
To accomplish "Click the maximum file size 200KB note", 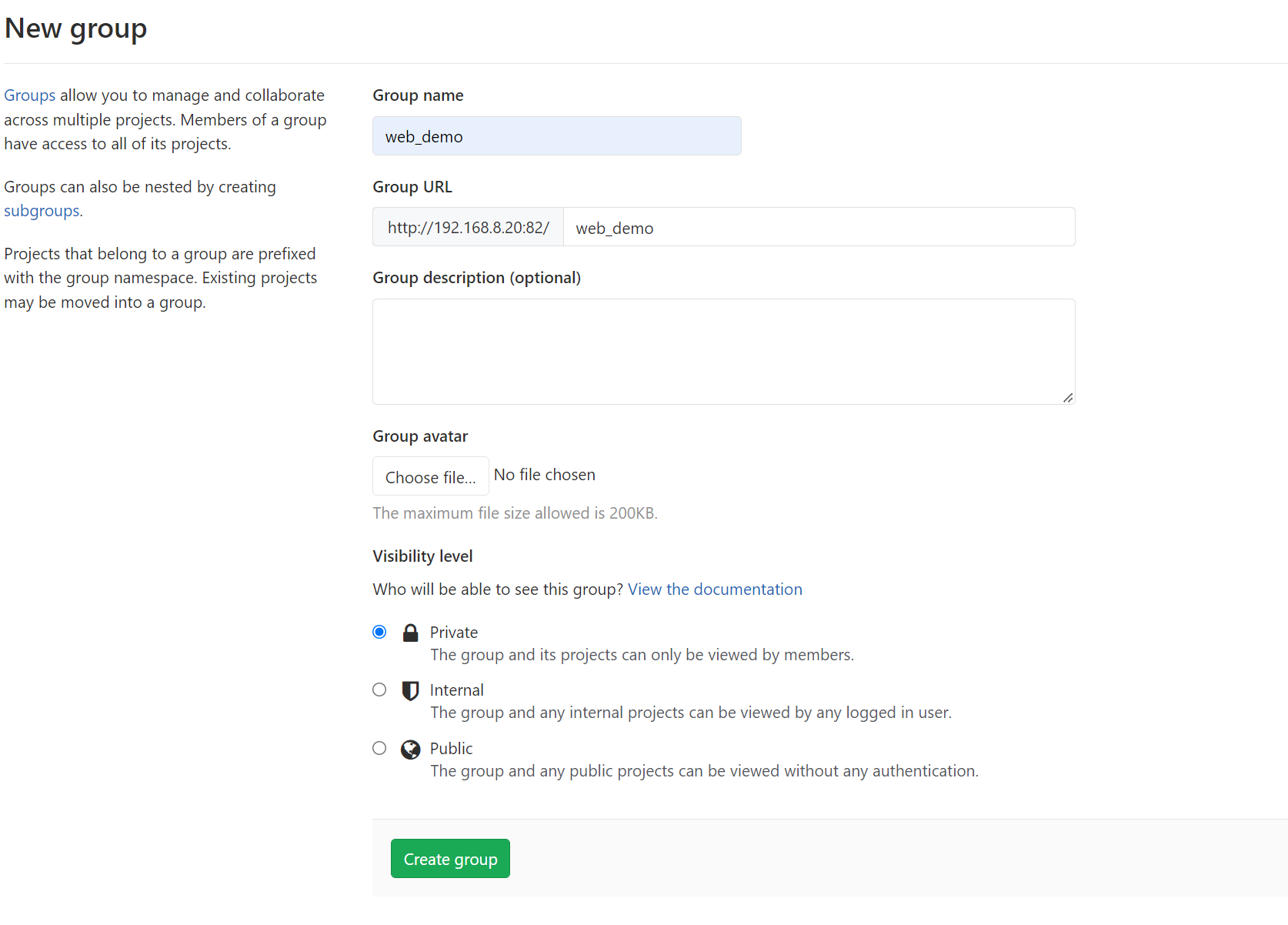I will [x=516, y=513].
